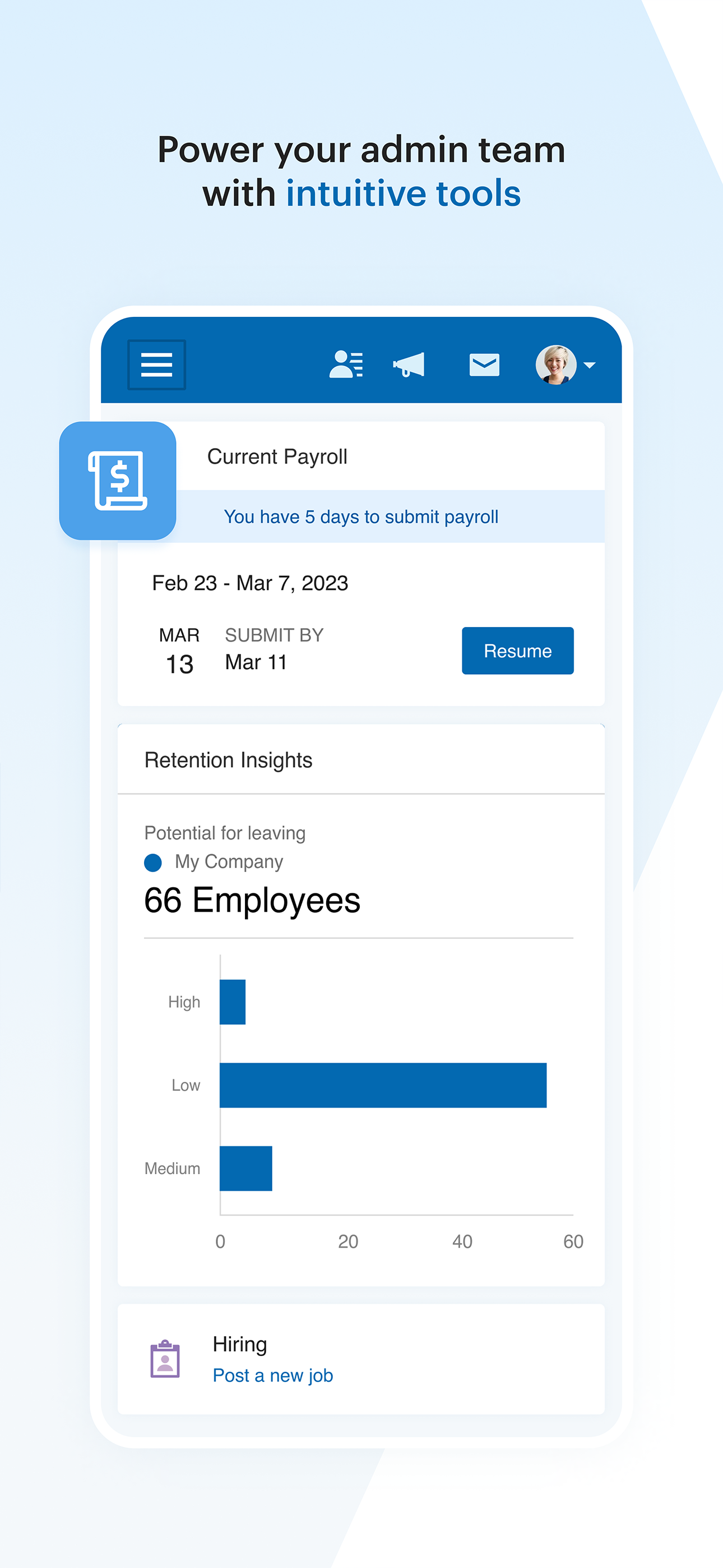Screen dimensions: 723x1568
Task: Expand the profile dropdown arrow
Action: point(589,365)
